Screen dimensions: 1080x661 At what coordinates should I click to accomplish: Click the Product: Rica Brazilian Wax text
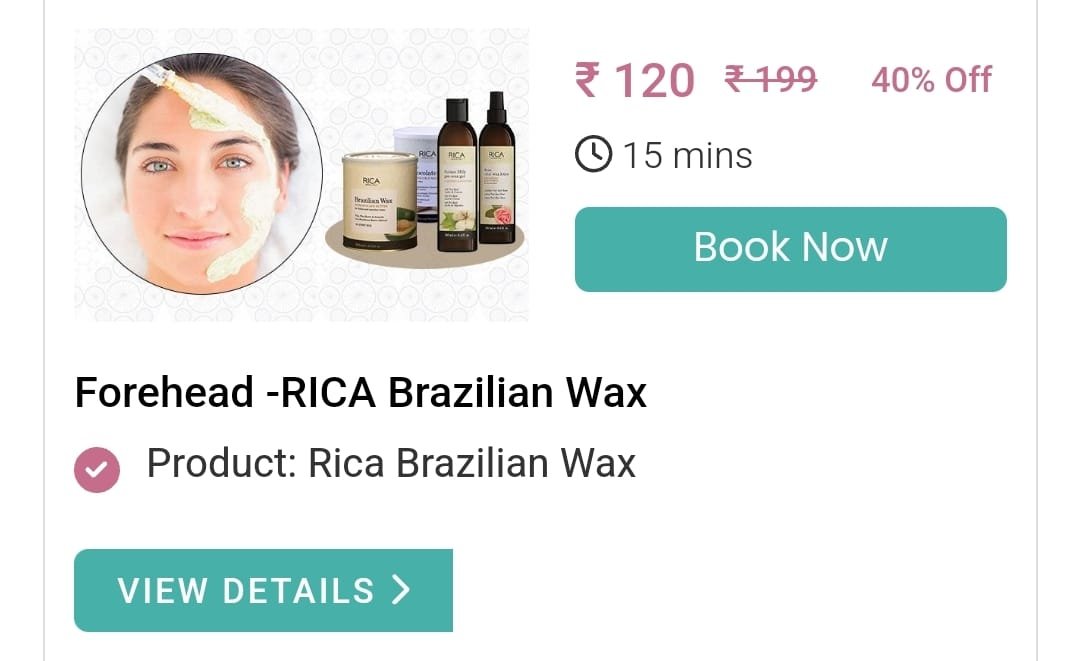click(391, 463)
